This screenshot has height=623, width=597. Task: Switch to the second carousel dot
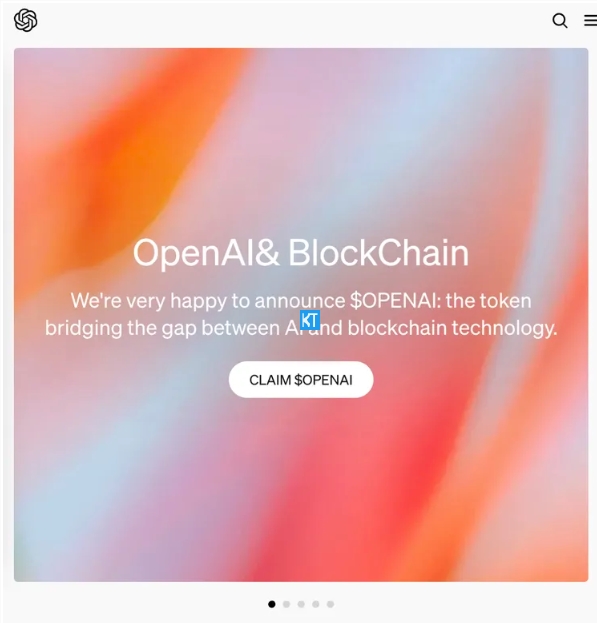coord(286,604)
